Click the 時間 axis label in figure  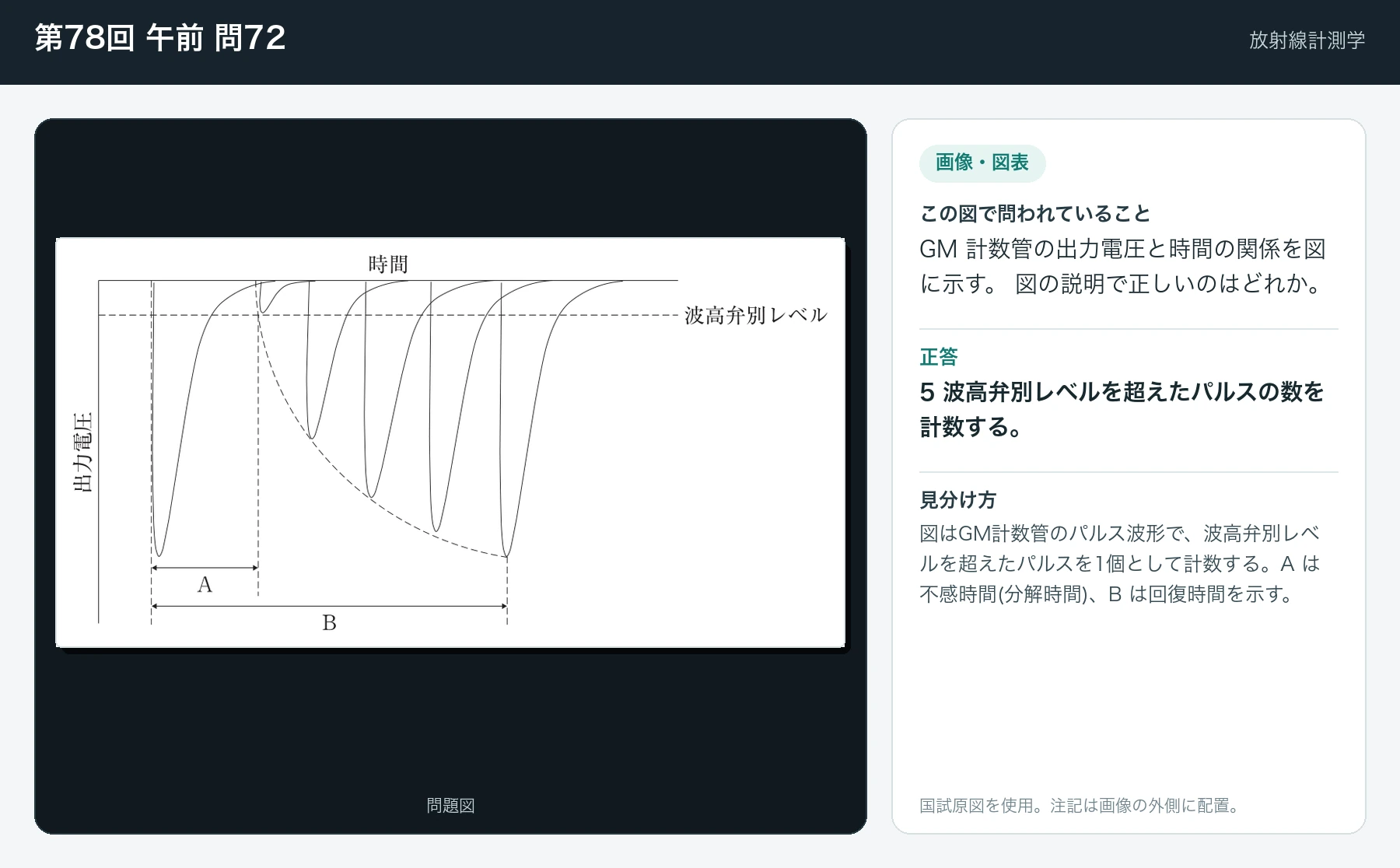point(388,264)
